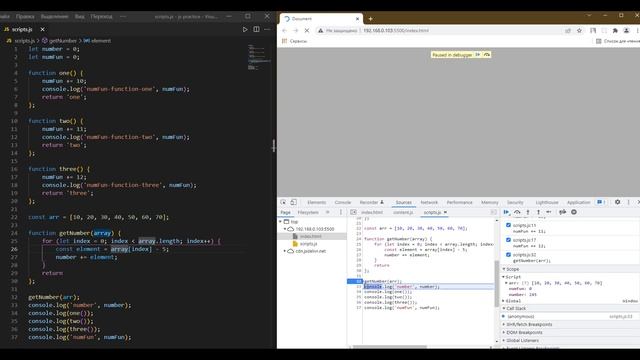Viewport: 640px width, 360px height.
Task: Uncheck breakpoint scripts.js:32
Action: pos(508,254)
